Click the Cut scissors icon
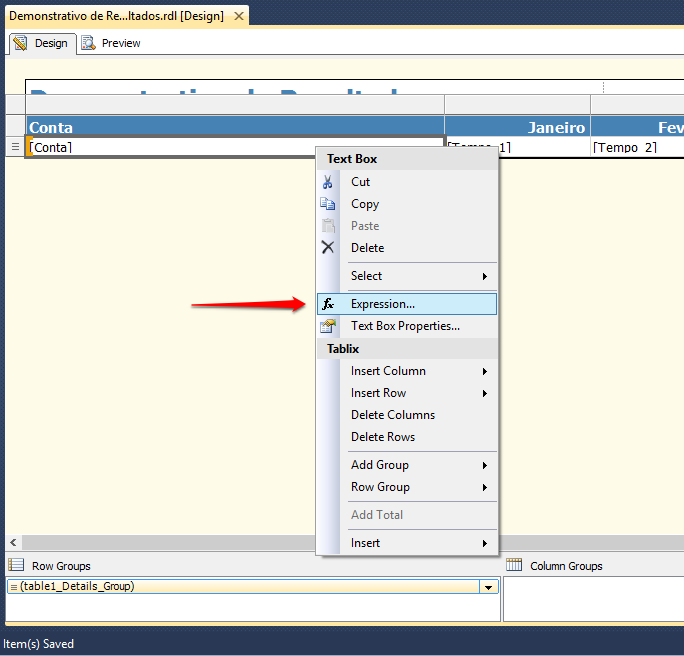This screenshot has height=656, width=684. [x=328, y=182]
